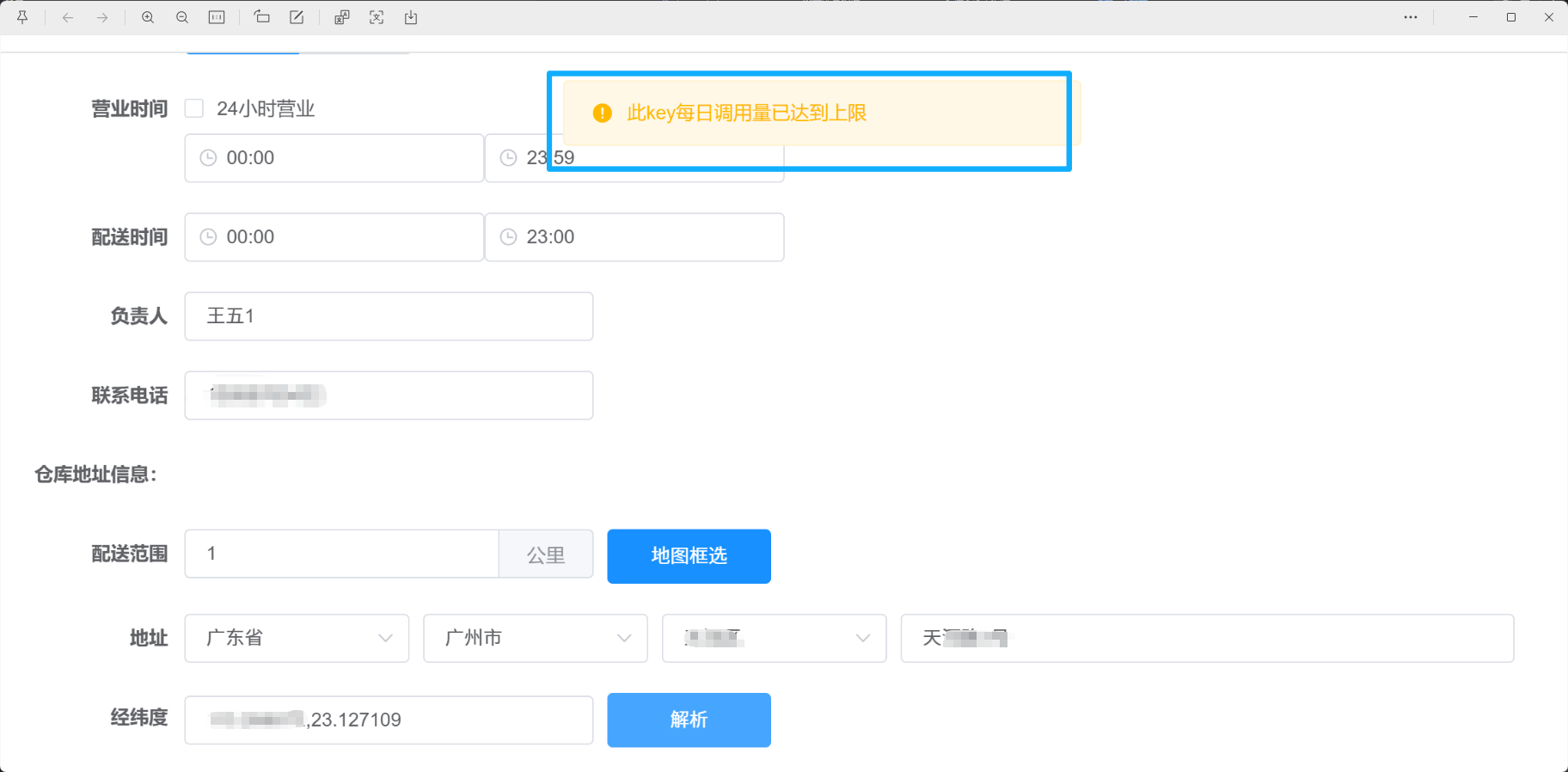Click the zoom in magnifier icon

148,17
